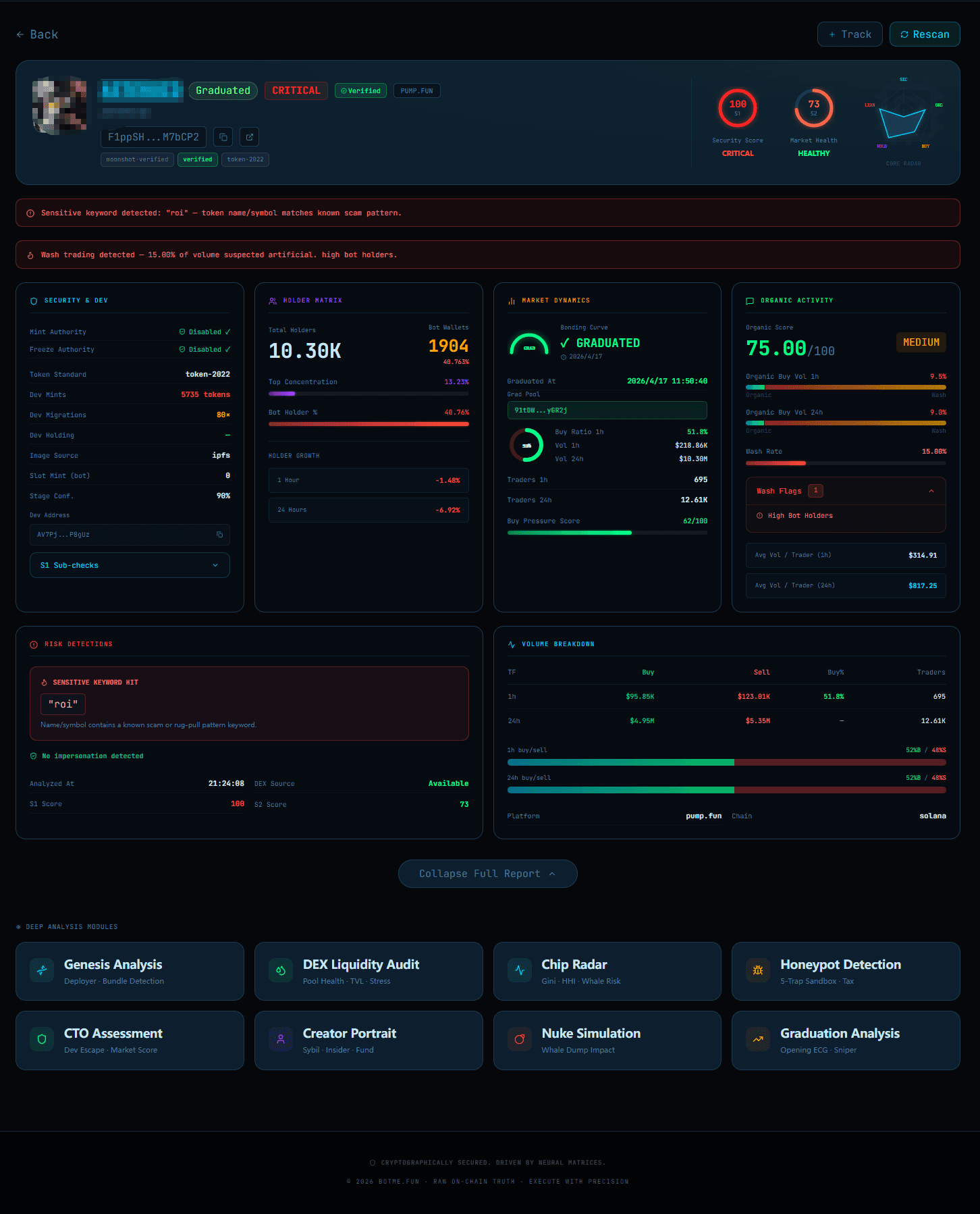This screenshot has height=1214, width=980.
Task: Go Back to the previous page
Action: pyautogui.click(x=38, y=34)
